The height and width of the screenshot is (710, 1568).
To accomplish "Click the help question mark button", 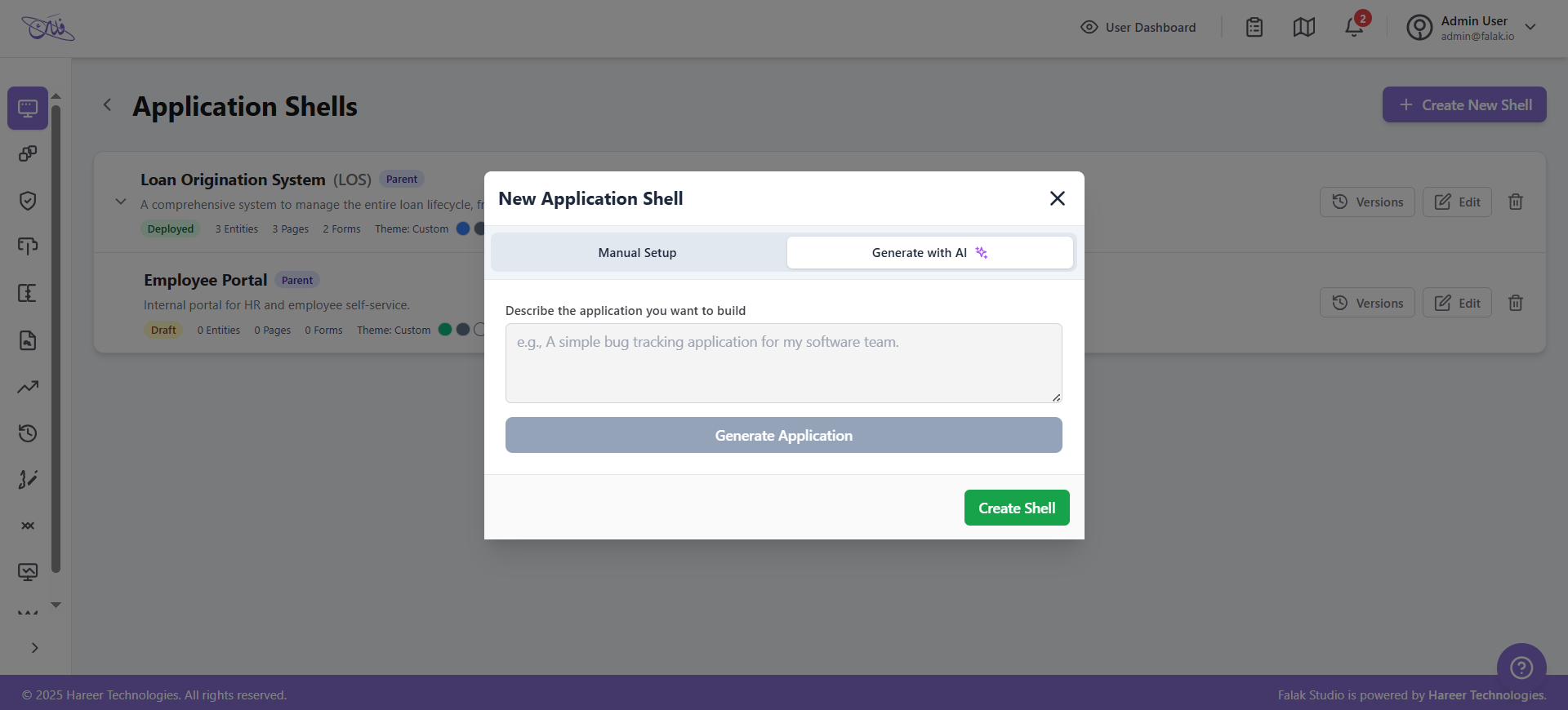I will (x=1521, y=668).
